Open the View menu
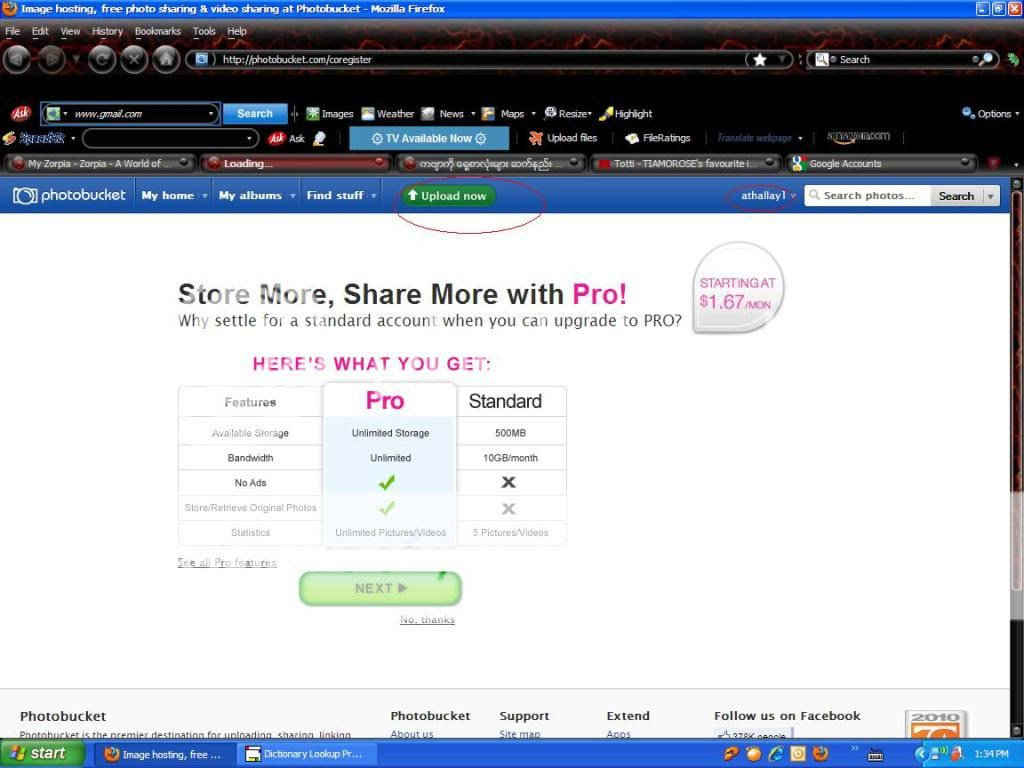This screenshot has height=768, width=1024. (x=70, y=31)
